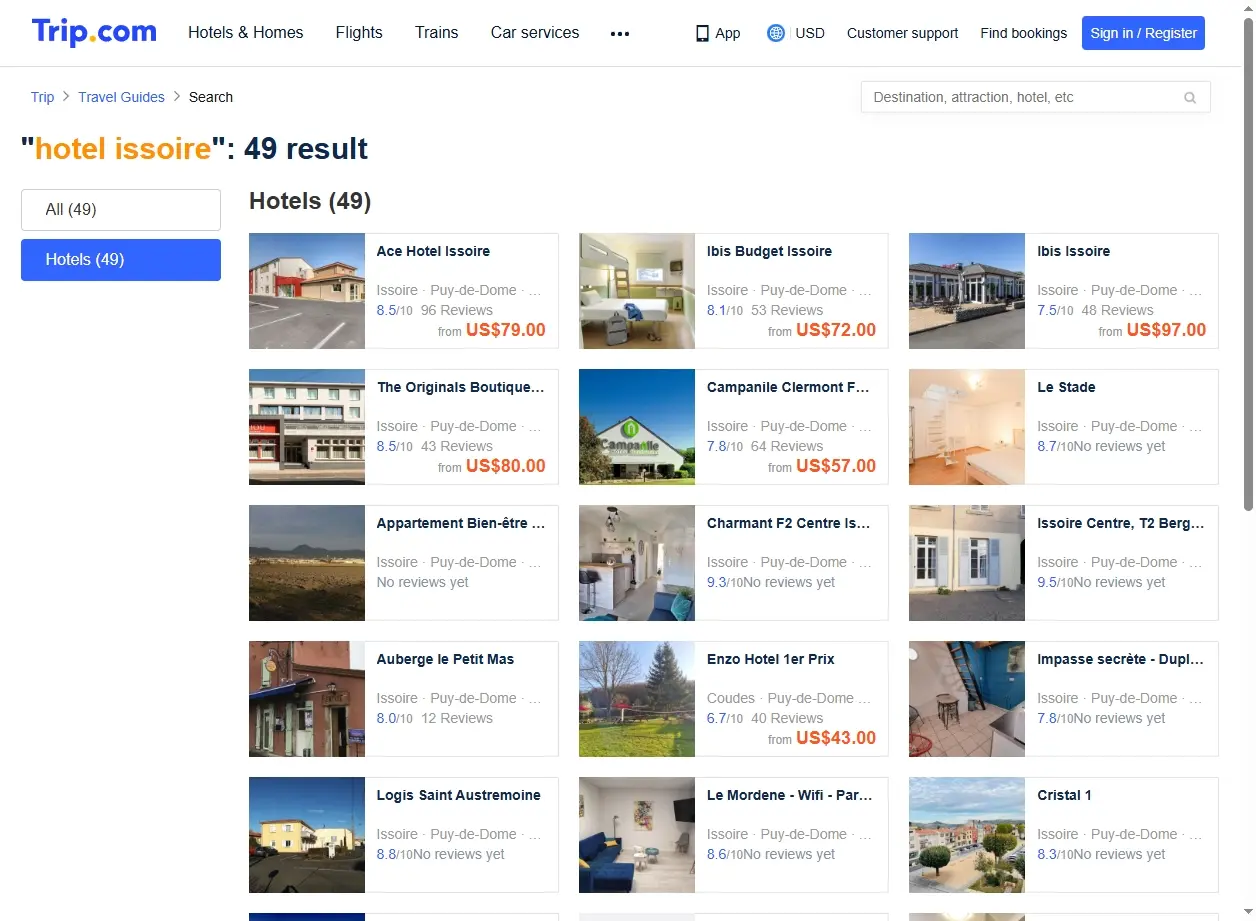Open Hotels & Homes menu
The image size is (1256, 921).
pos(246,32)
